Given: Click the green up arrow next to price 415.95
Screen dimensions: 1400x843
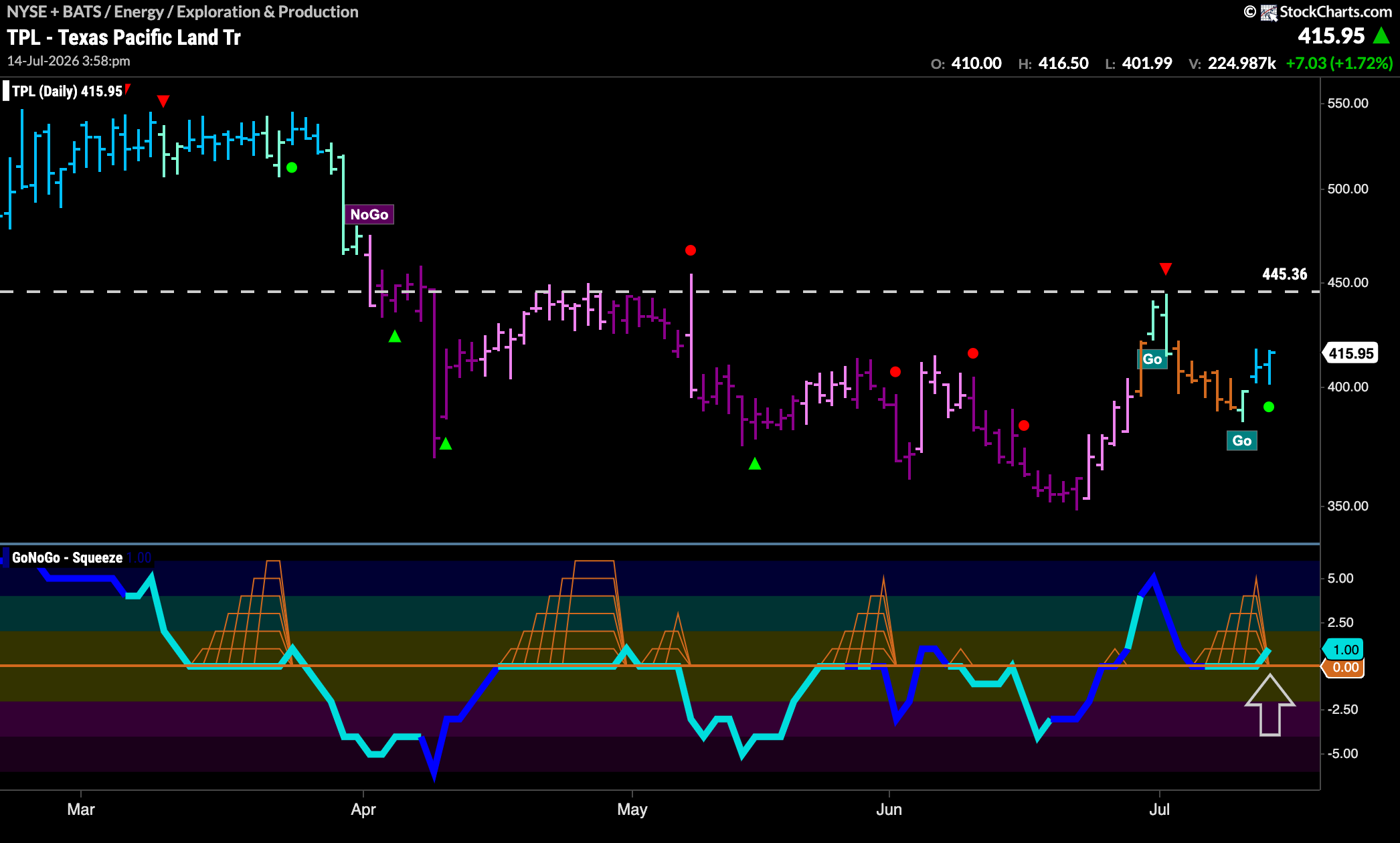Looking at the screenshot, I should click(1381, 35).
